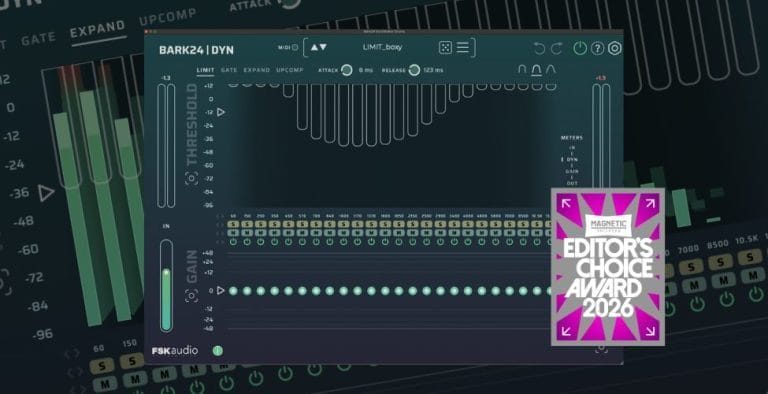Toggle the MIDI enable switch
Viewport: 768px width, 394px height.
[295, 48]
